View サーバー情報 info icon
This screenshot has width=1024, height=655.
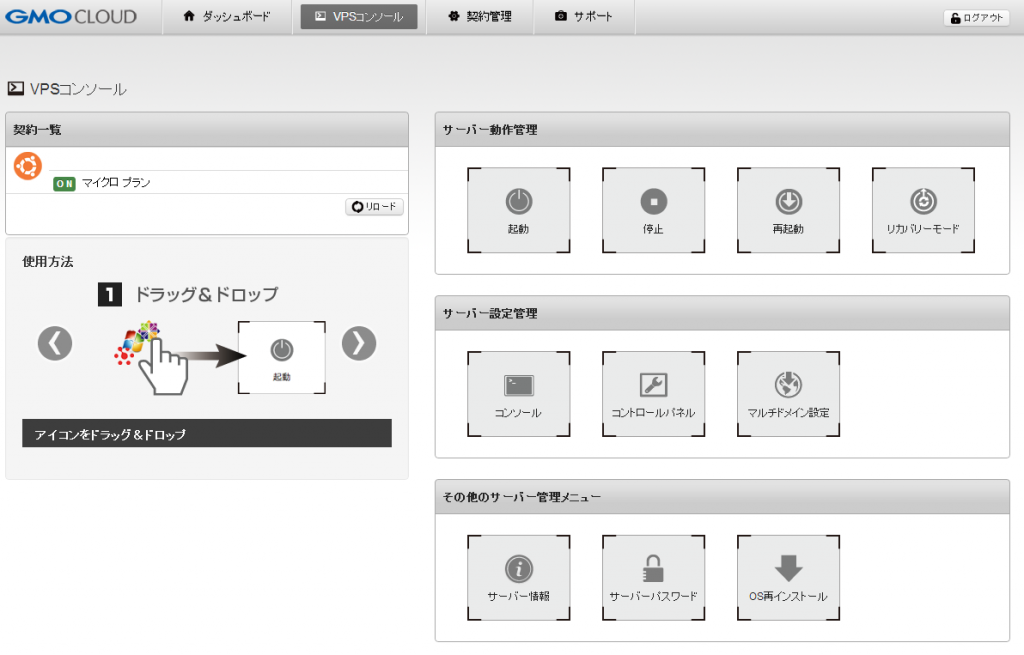coord(519,577)
